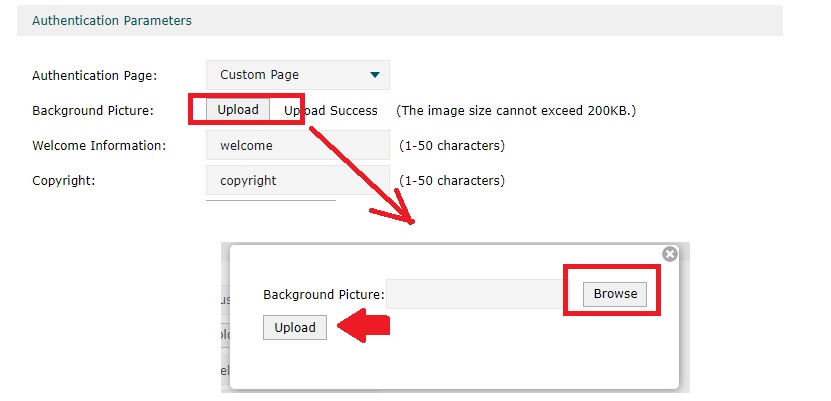The height and width of the screenshot is (401, 831).
Task: Click into the Copyright text field
Action: [297, 181]
